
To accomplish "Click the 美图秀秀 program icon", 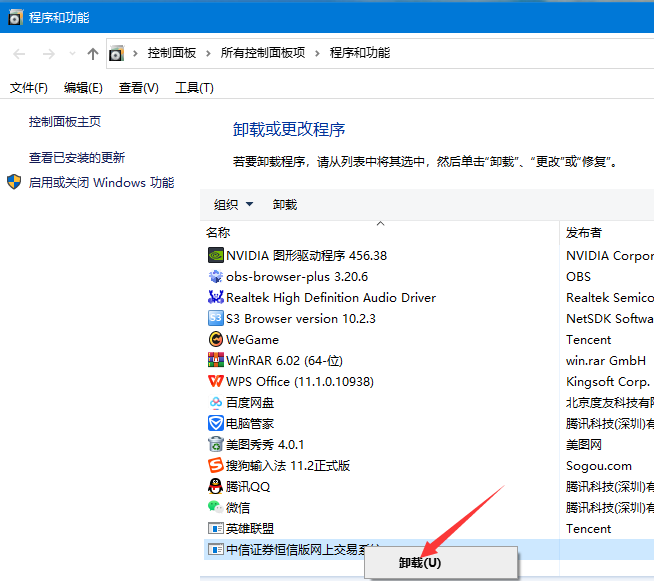I will click(x=216, y=444).
